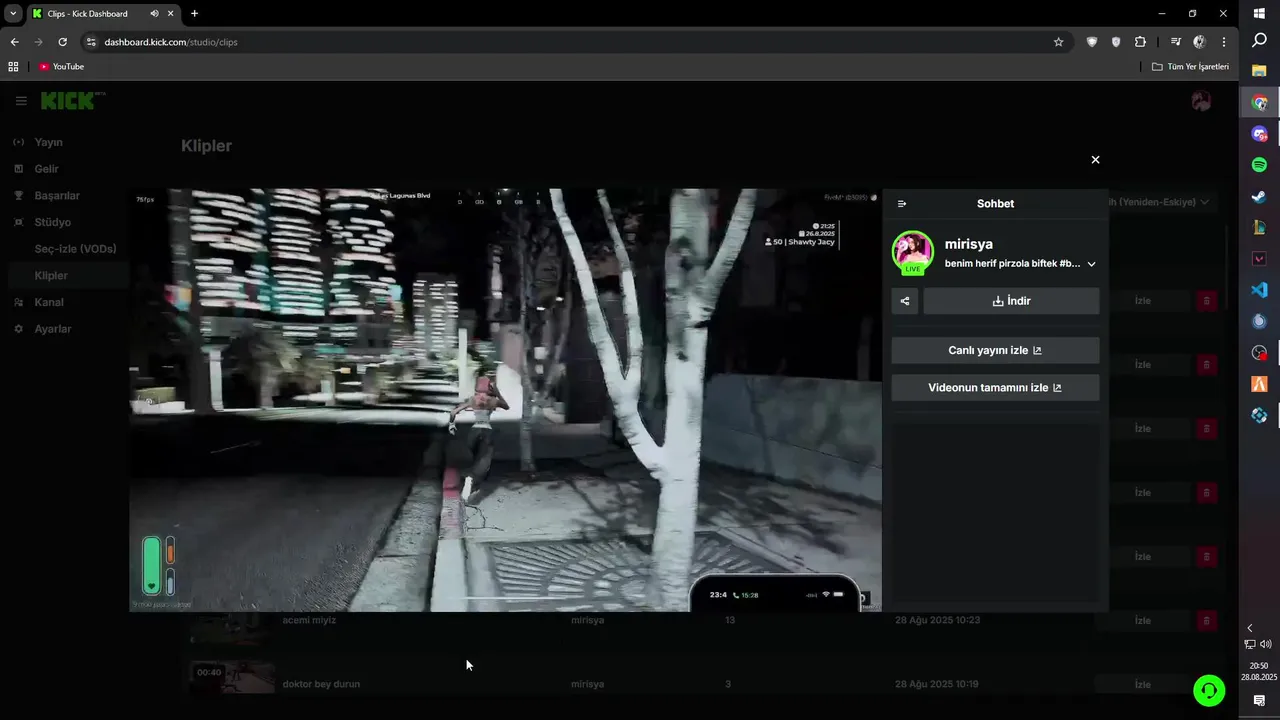Reload the page
The image size is (1280, 720).
point(62,42)
